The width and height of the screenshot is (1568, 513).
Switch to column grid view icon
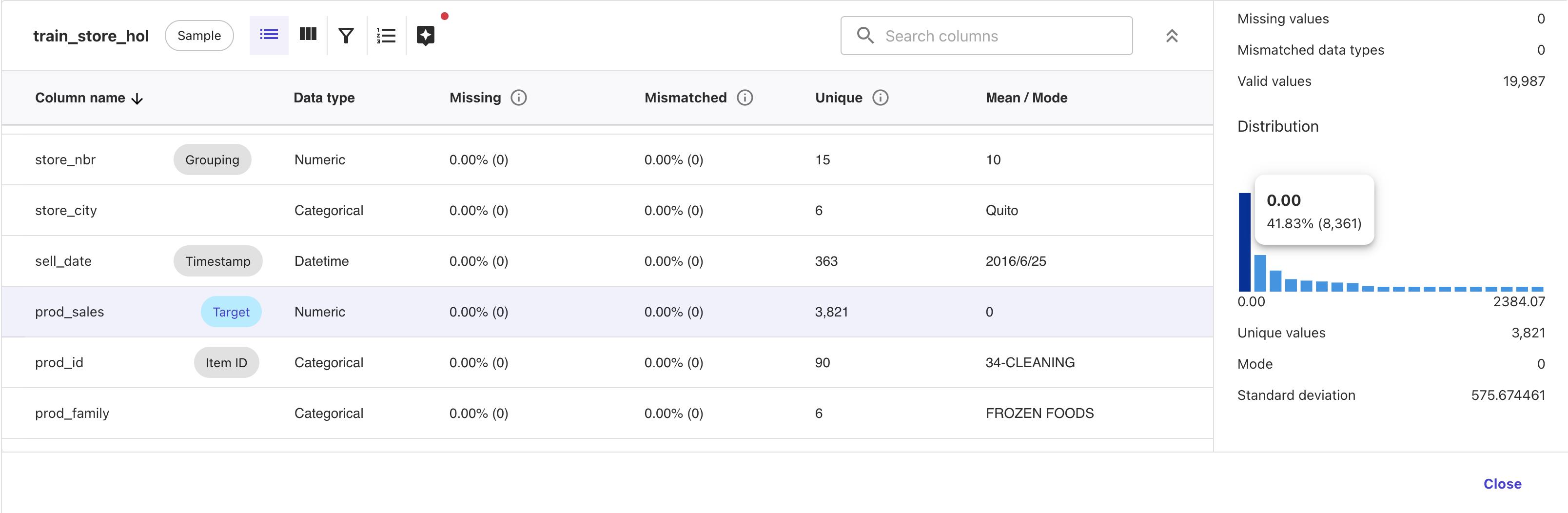308,35
